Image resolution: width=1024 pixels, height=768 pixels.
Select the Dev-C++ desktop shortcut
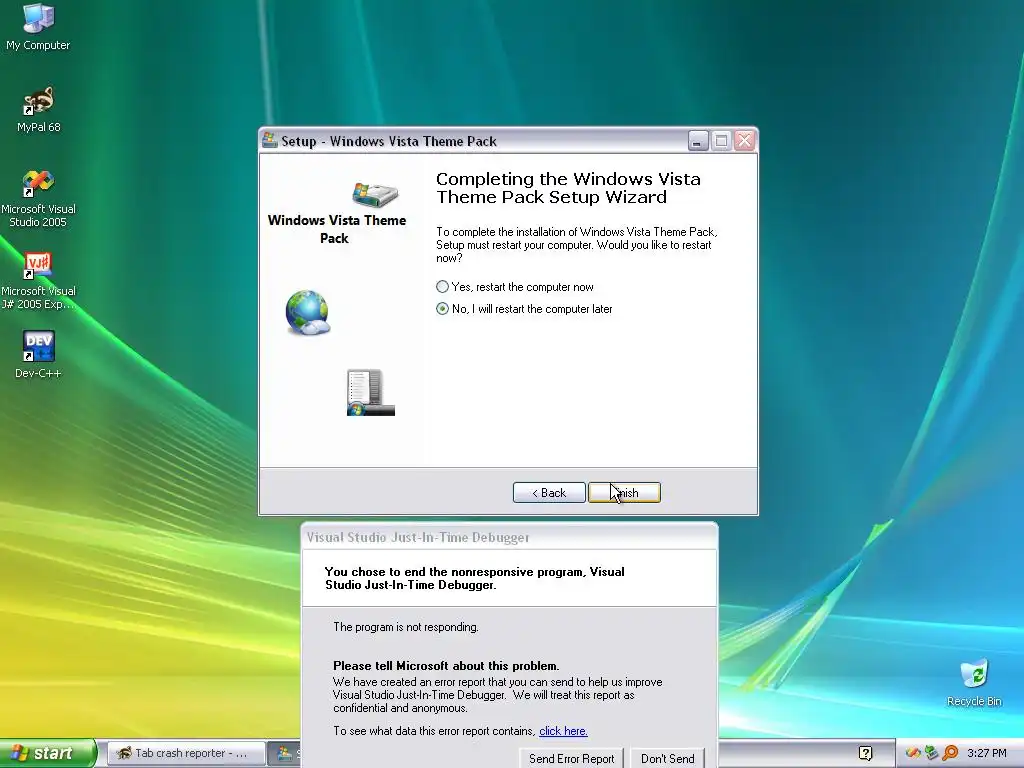tap(38, 354)
